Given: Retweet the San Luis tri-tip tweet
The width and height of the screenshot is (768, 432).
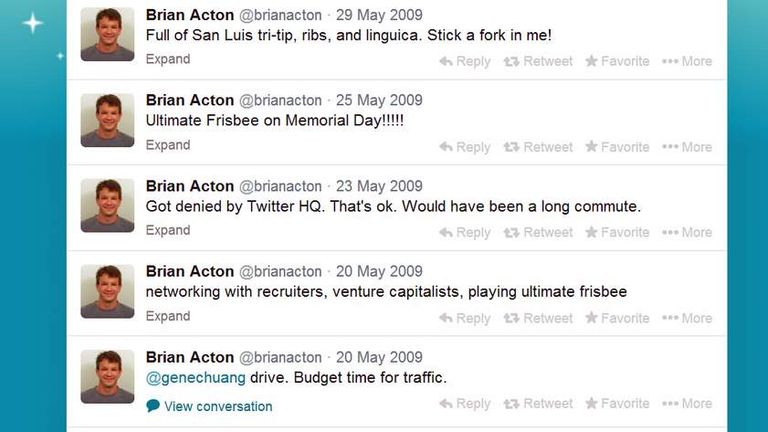Looking at the screenshot, I should 538,61.
